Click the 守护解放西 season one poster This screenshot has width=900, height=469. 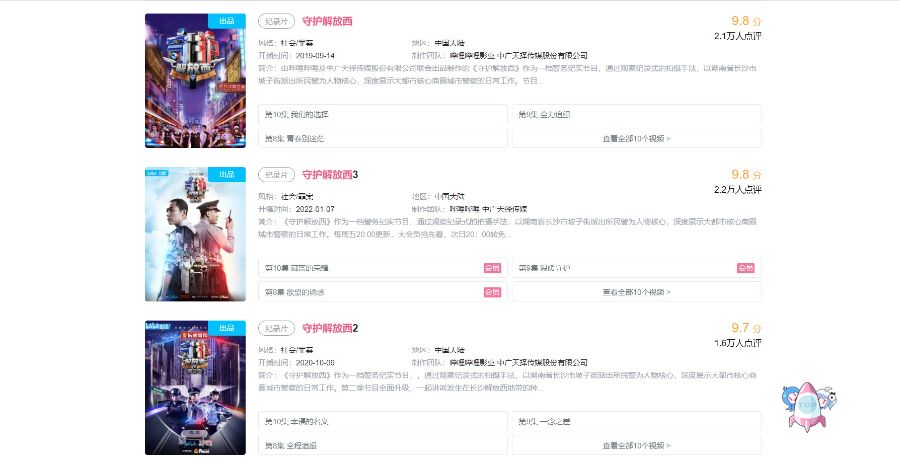tap(195, 80)
